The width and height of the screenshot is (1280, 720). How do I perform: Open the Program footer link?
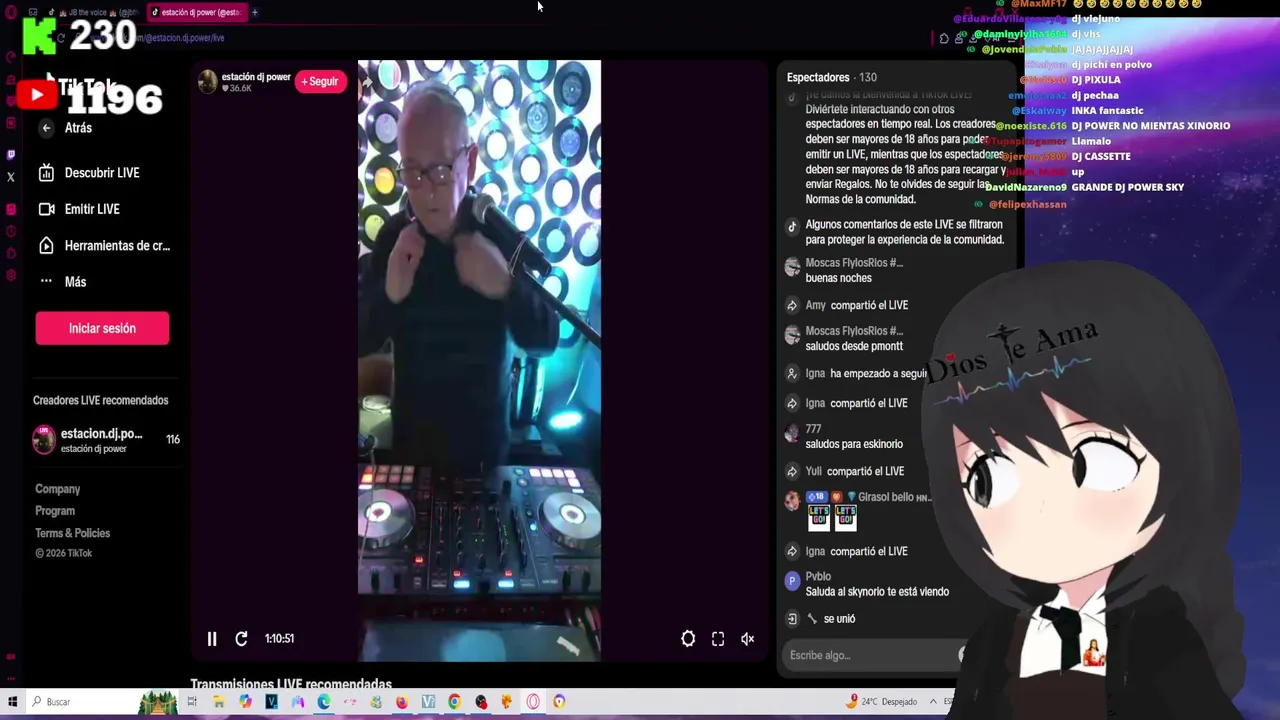pyautogui.click(x=55, y=511)
